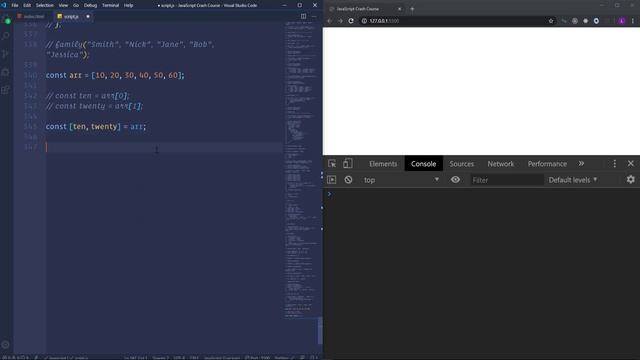Click the comment '// const twenty = arr[1];'
The width and height of the screenshot is (640, 360).
click(94, 106)
